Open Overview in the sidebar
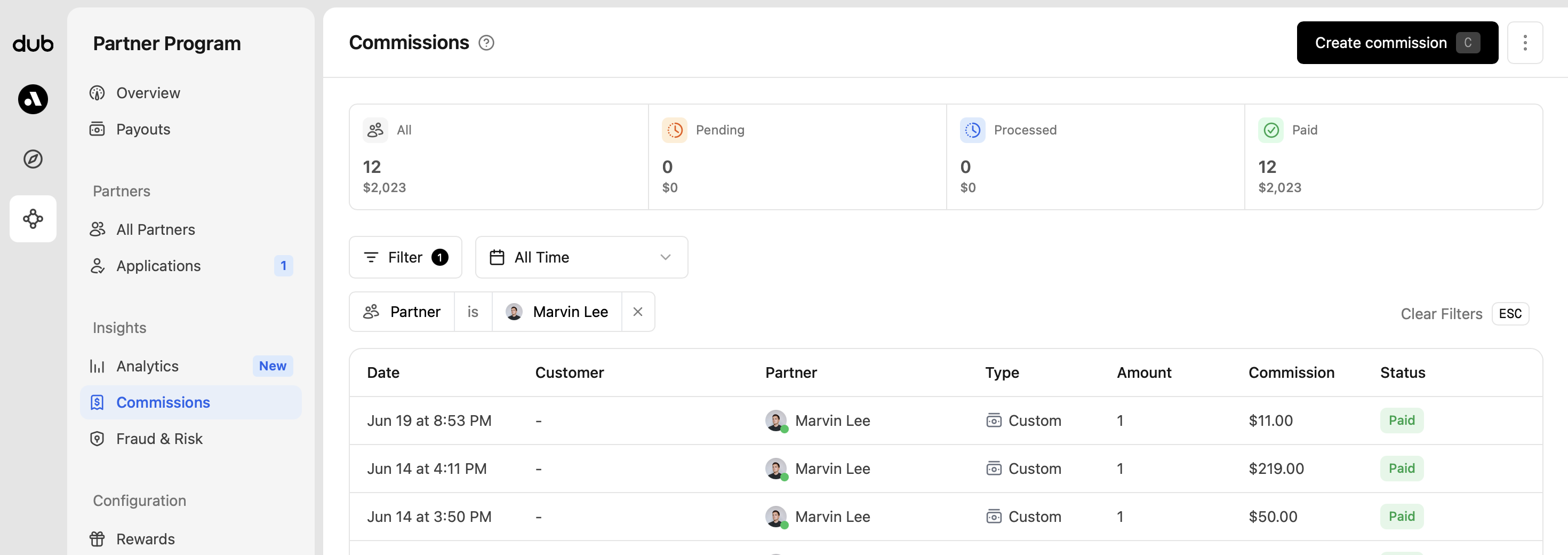The image size is (1568, 555). point(190,93)
